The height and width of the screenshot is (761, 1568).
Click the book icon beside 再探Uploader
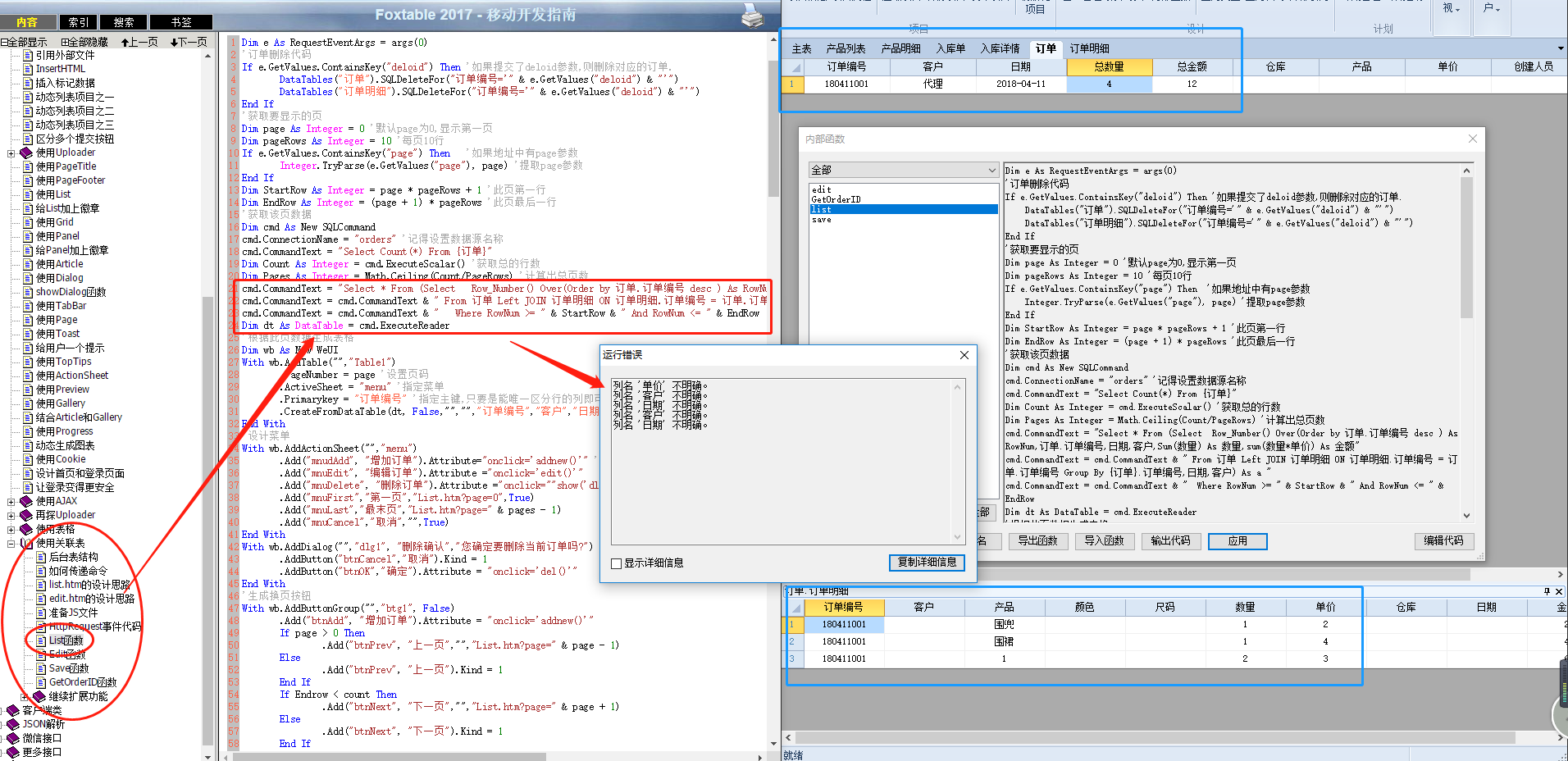point(26,515)
